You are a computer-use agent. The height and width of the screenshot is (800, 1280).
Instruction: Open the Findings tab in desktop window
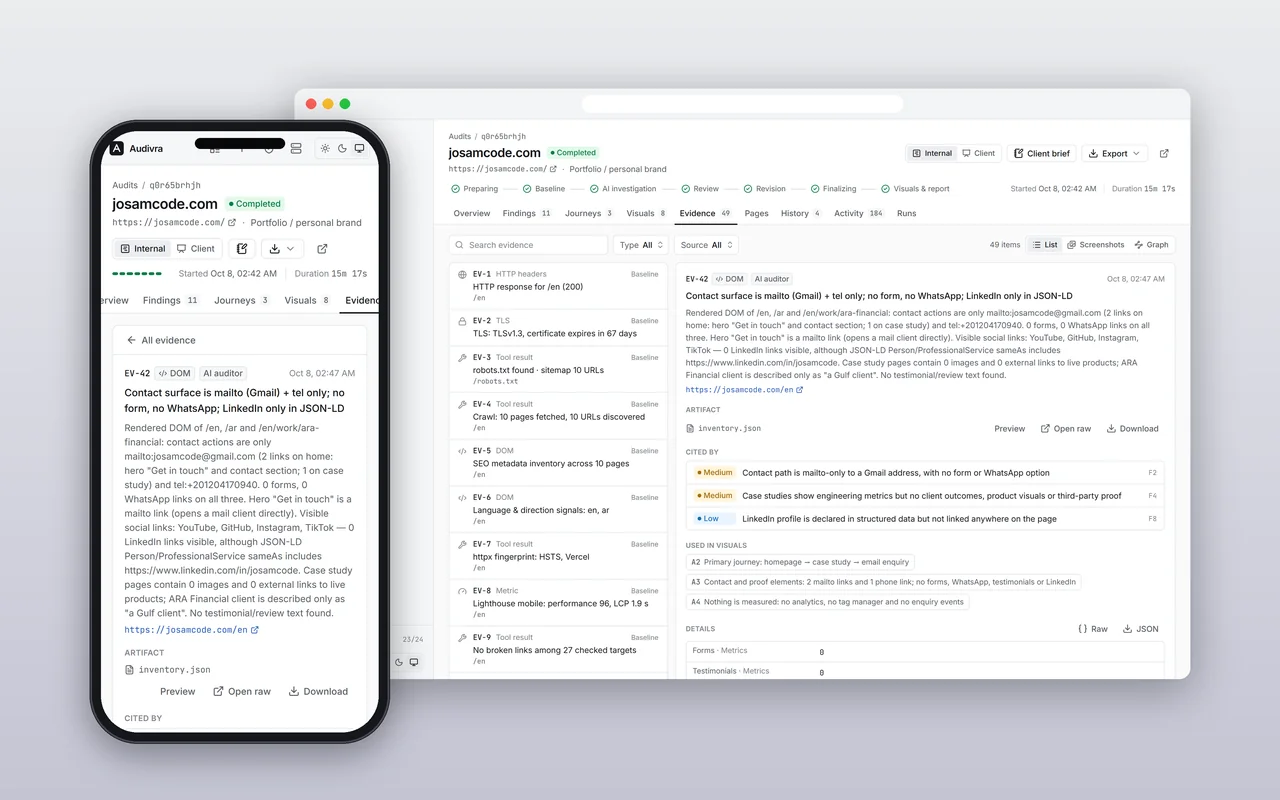[x=527, y=213]
